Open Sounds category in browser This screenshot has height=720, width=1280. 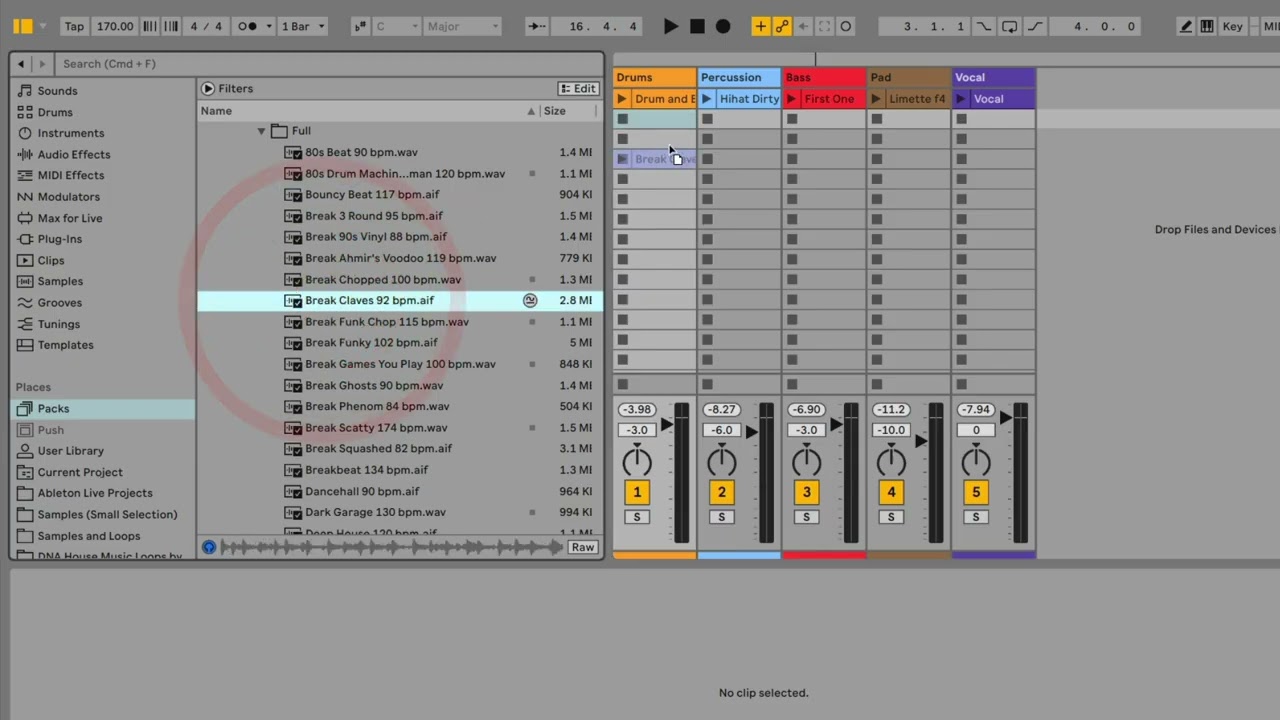click(57, 91)
